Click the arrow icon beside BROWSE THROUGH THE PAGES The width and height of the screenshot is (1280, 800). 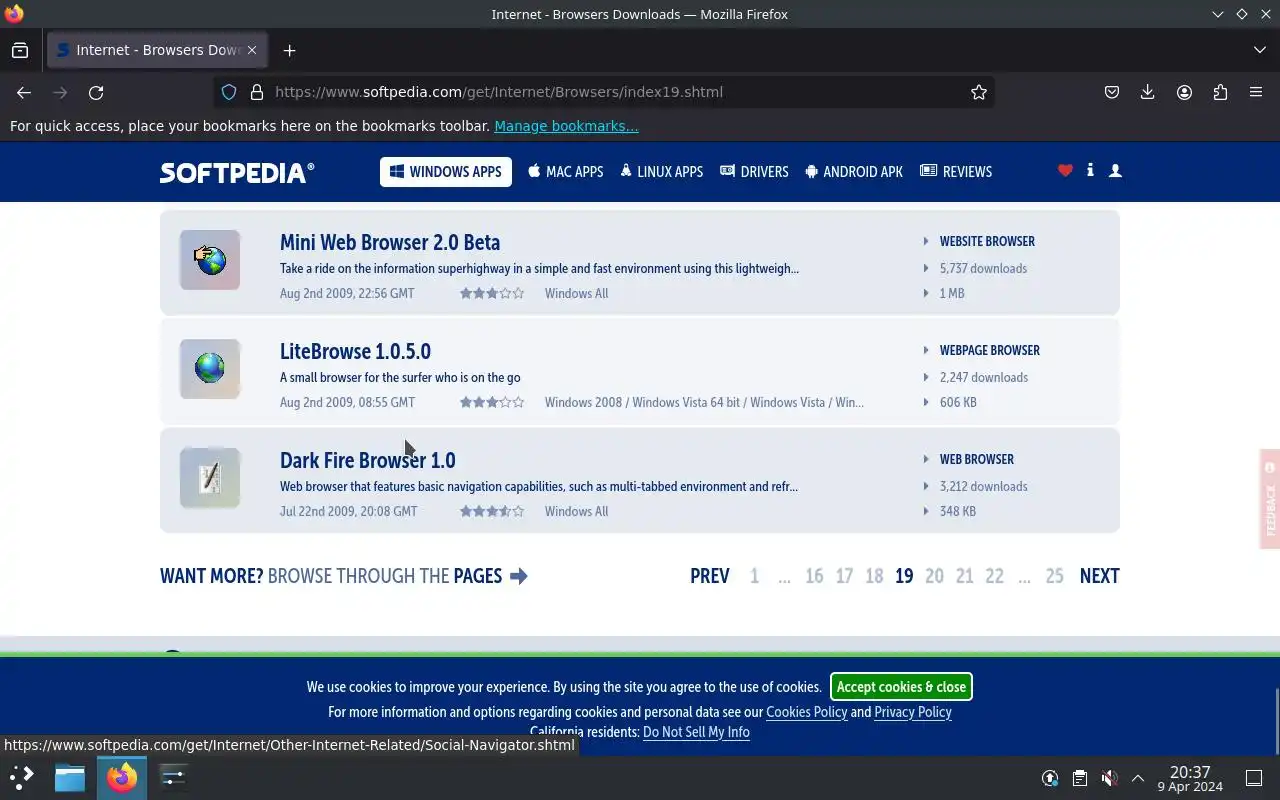[x=518, y=576]
